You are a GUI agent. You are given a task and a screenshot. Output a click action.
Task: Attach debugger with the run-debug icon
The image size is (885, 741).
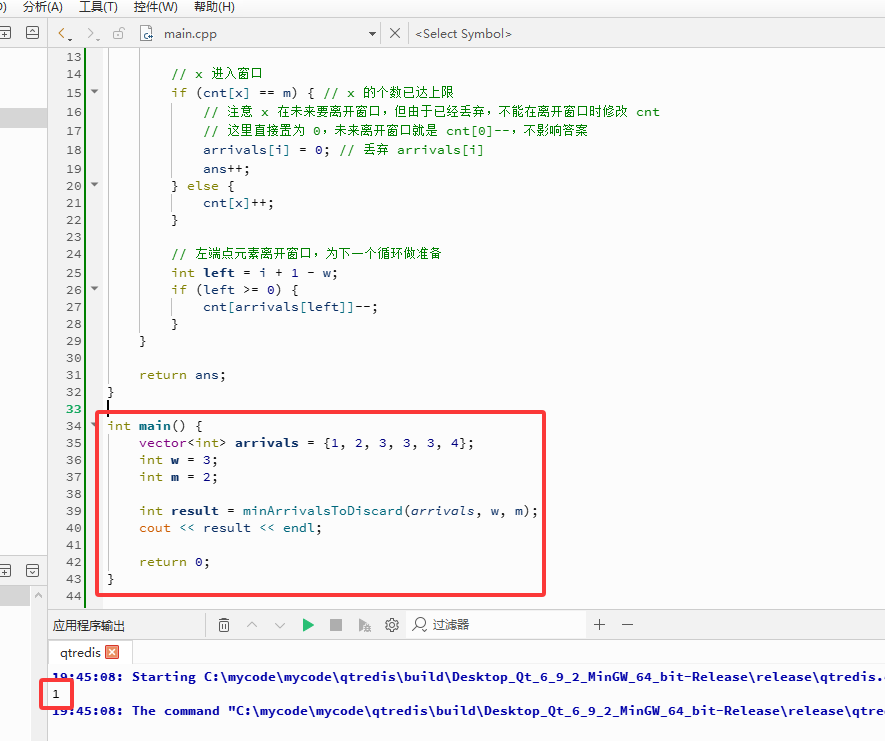pyautogui.click(x=365, y=625)
